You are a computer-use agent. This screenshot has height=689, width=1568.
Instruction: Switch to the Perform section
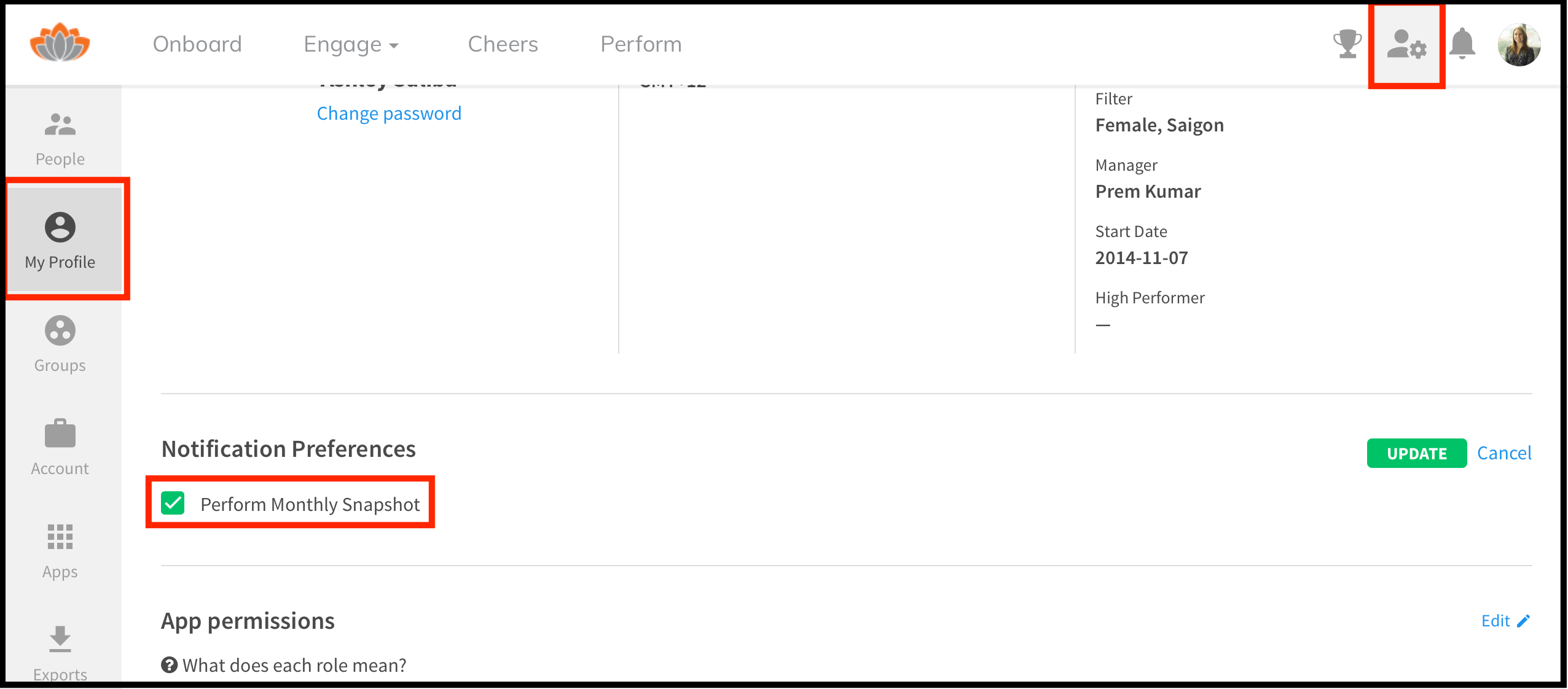(641, 44)
